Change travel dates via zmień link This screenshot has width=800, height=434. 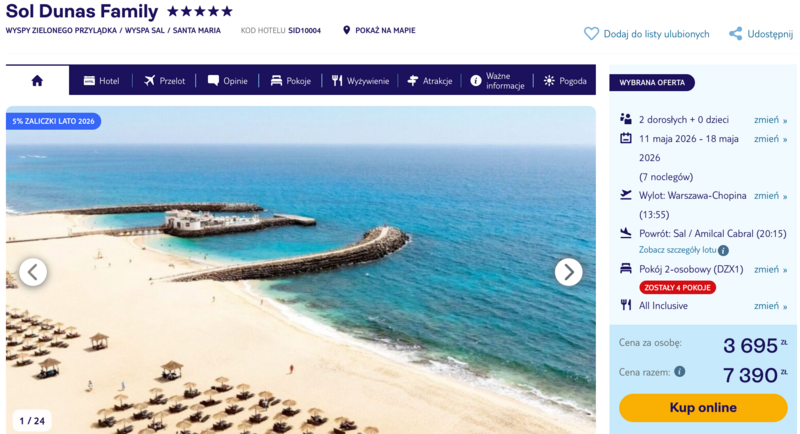coord(770,139)
